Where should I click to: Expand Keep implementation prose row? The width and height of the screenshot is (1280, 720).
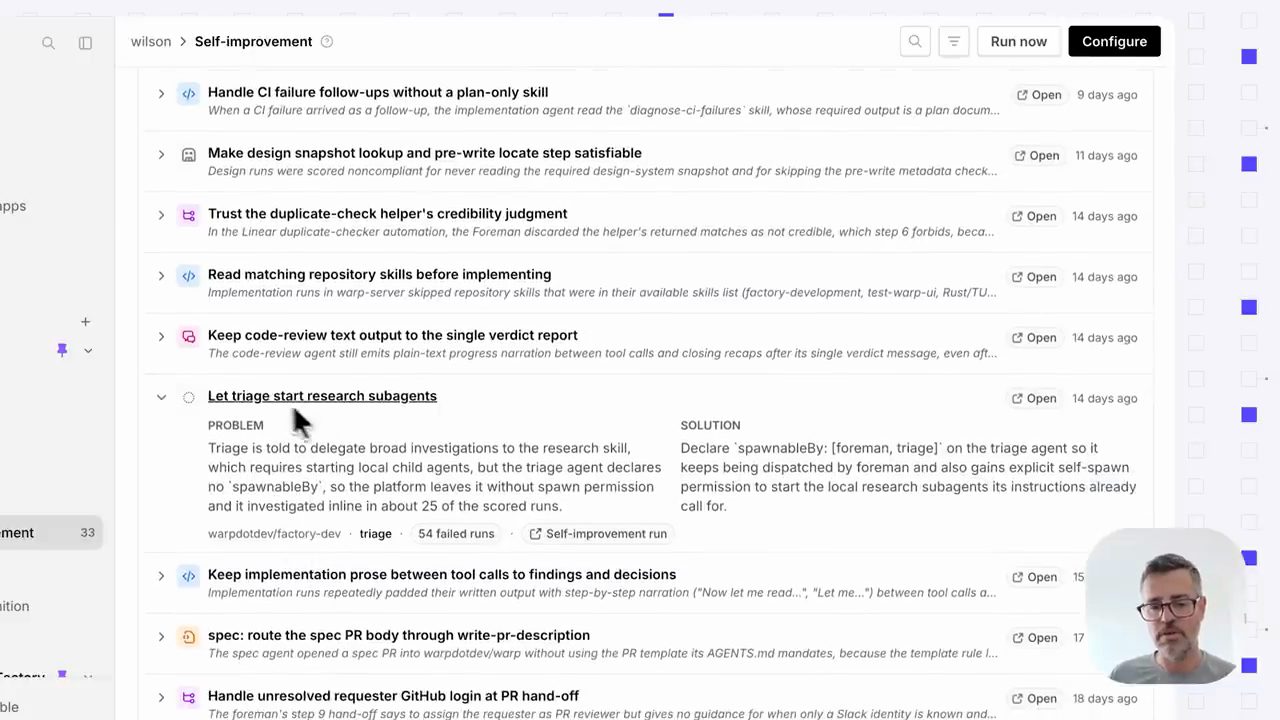[x=161, y=577]
